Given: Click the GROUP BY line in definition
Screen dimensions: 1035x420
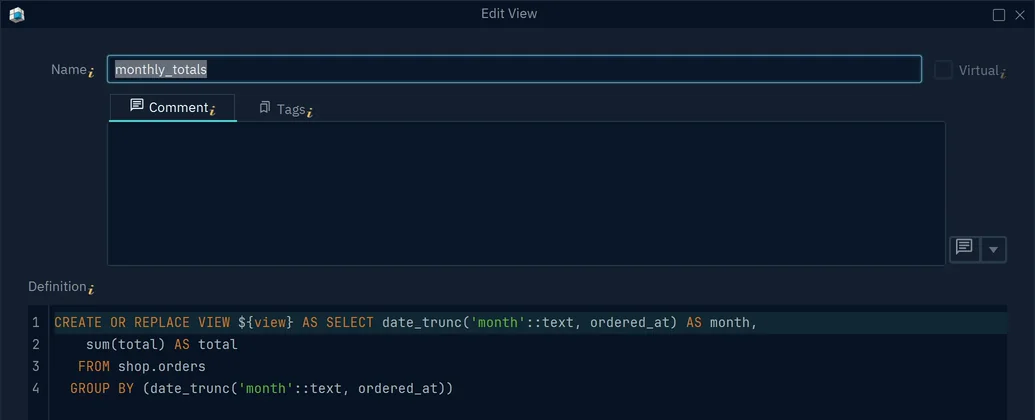Looking at the screenshot, I should [261, 388].
